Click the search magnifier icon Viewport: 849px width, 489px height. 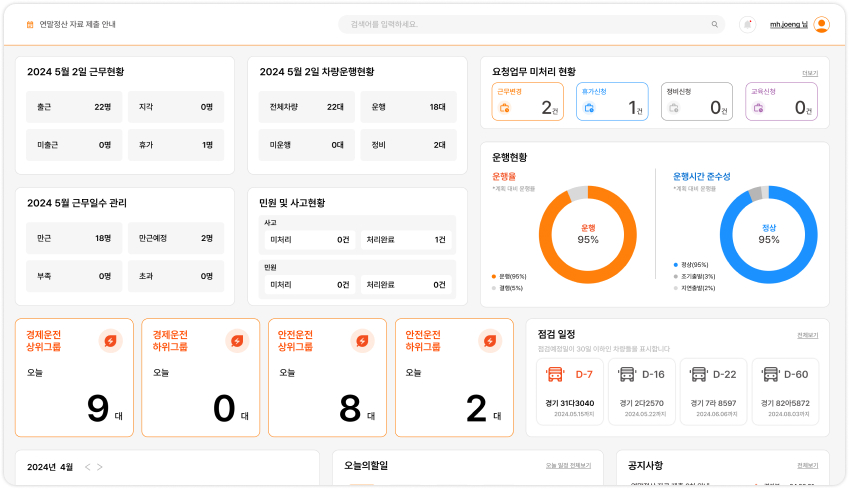[714, 24]
